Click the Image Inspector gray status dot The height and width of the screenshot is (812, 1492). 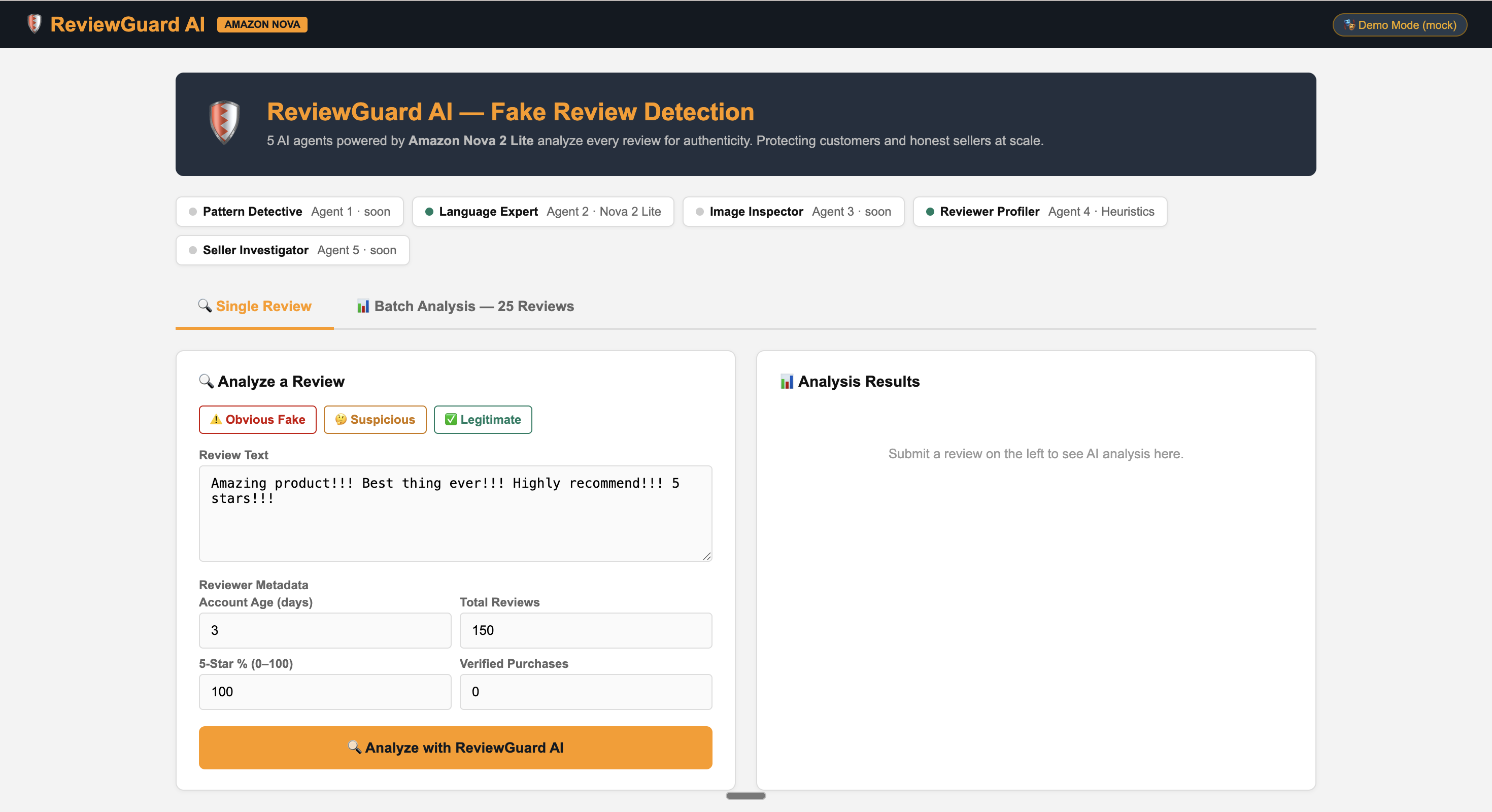(700, 212)
